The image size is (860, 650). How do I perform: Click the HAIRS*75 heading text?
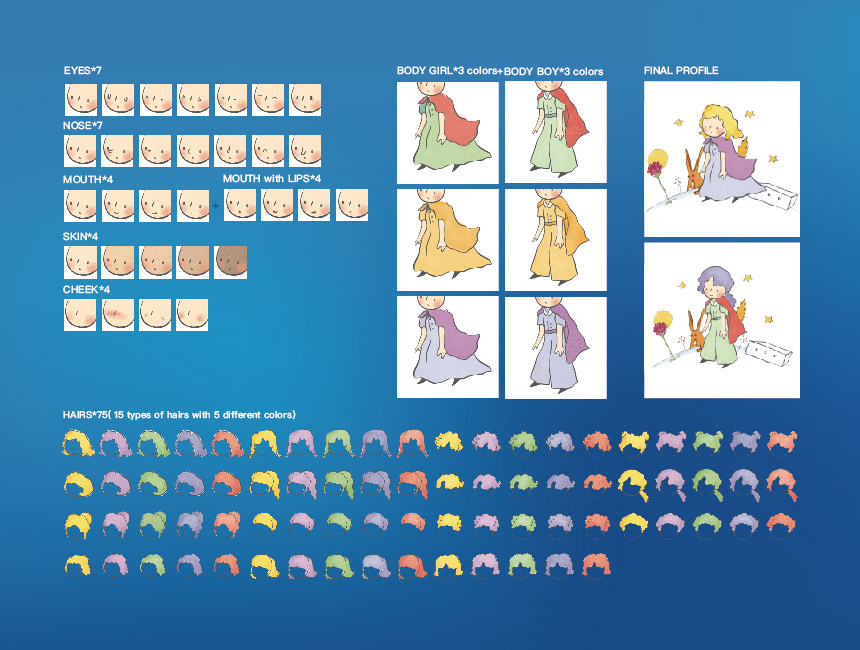click(179, 415)
